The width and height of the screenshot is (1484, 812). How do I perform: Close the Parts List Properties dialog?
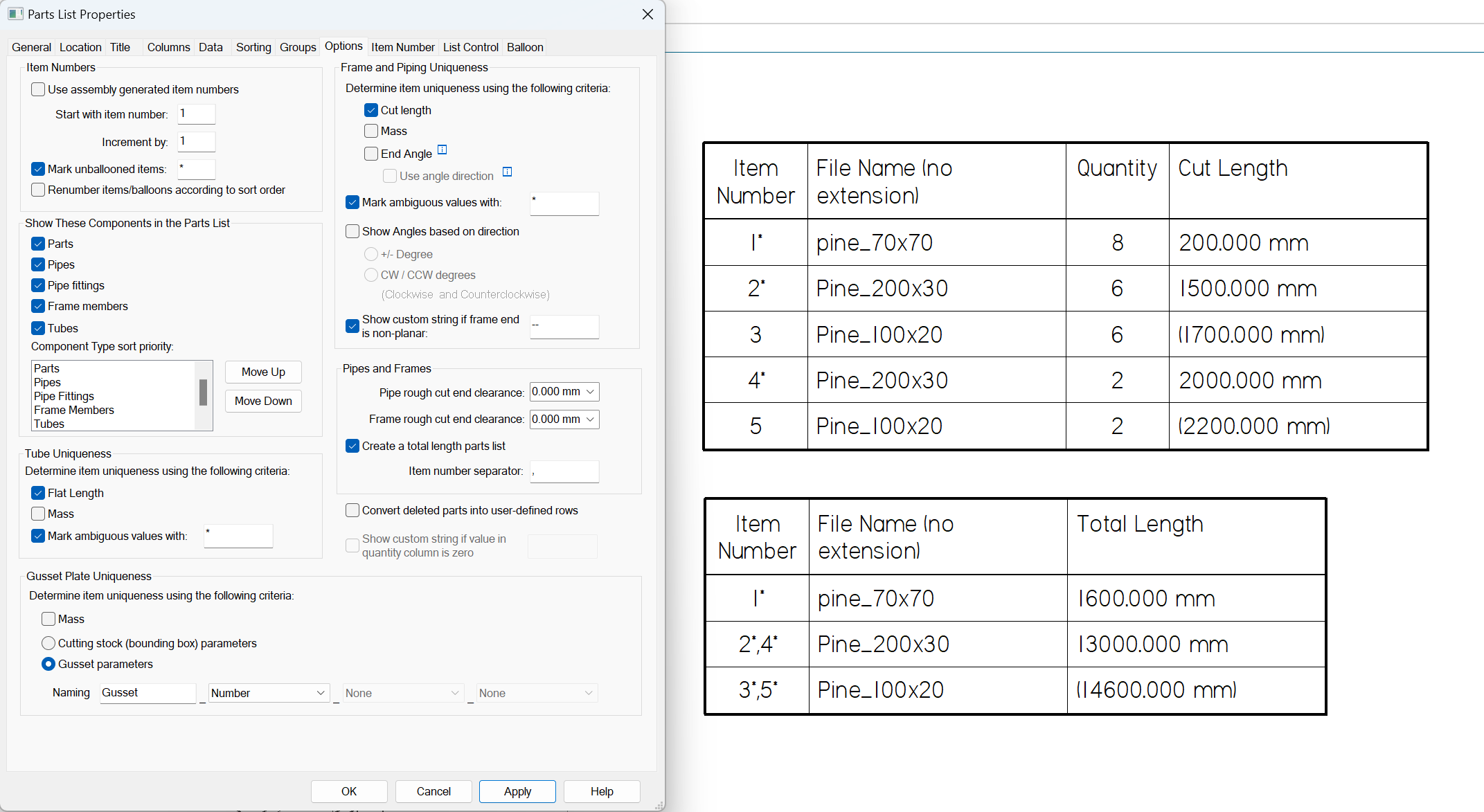coord(647,15)
